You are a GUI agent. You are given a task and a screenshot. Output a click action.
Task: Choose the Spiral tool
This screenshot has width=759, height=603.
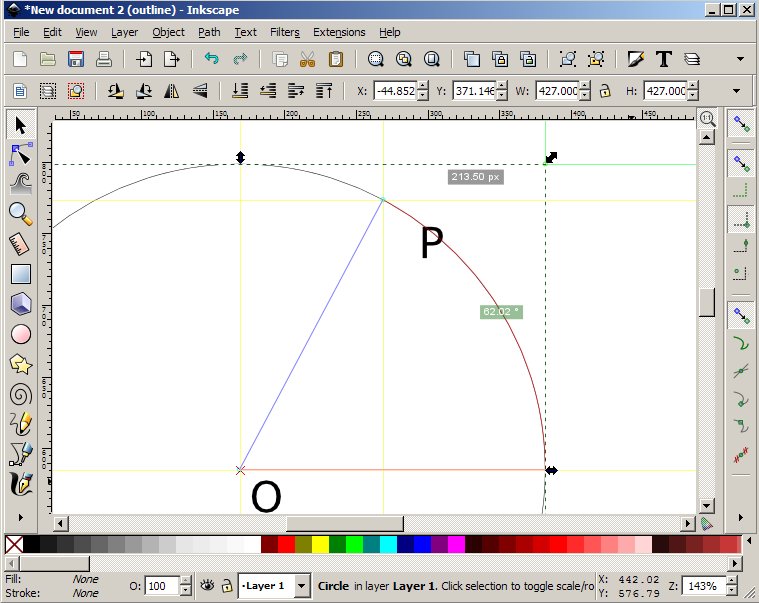(x=21, y=394)
